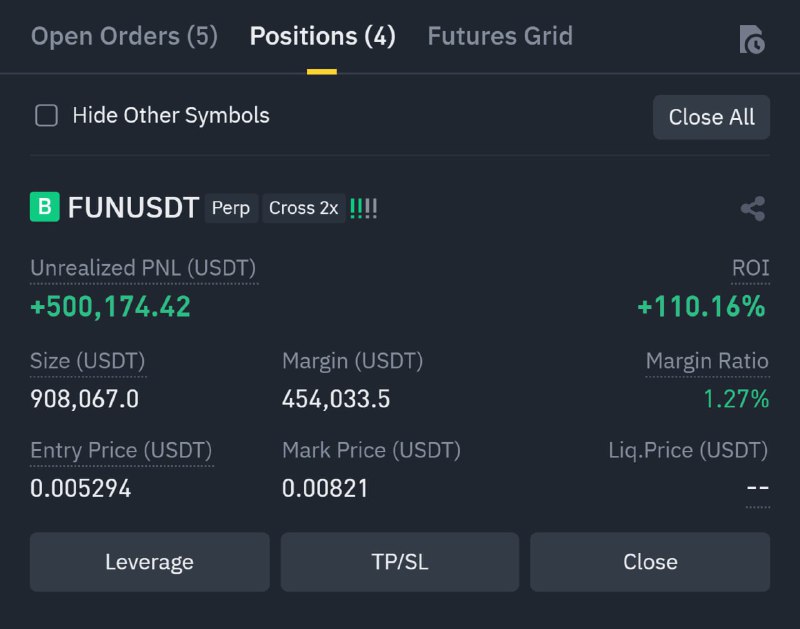Screen dimensions: 800x629
Task: Check the Hide Other Symbols checkbox
Action: (47, 116)
